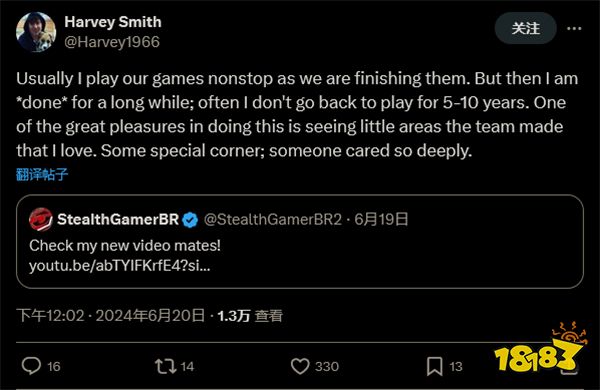Open the youtu.be video link

(119, 266)
